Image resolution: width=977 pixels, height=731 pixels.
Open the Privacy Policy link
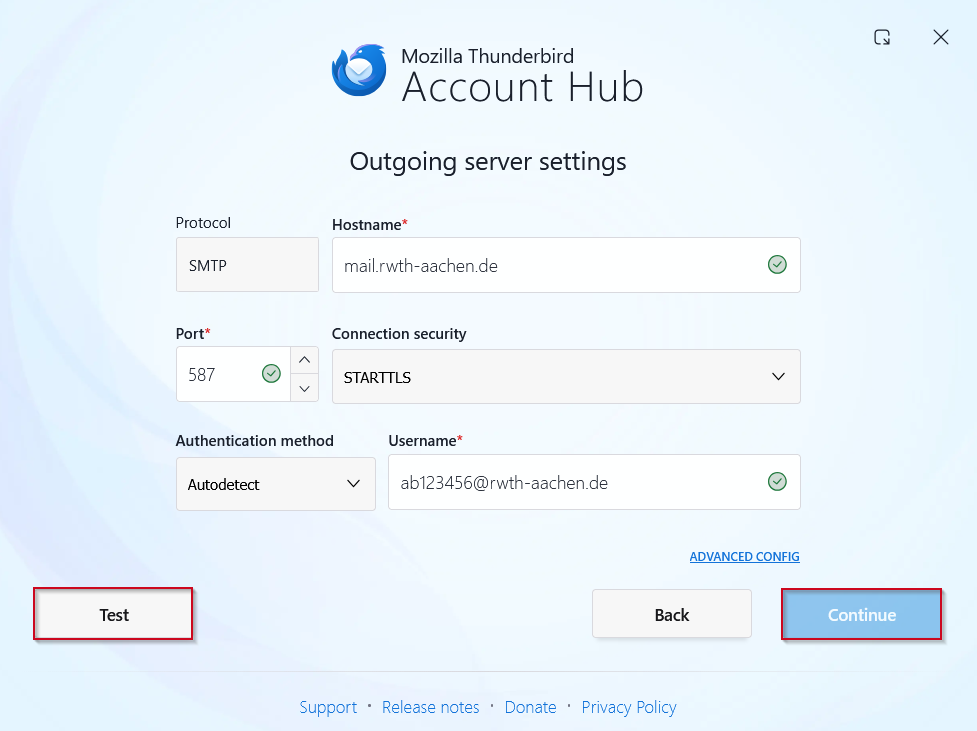tap(629, 707)
